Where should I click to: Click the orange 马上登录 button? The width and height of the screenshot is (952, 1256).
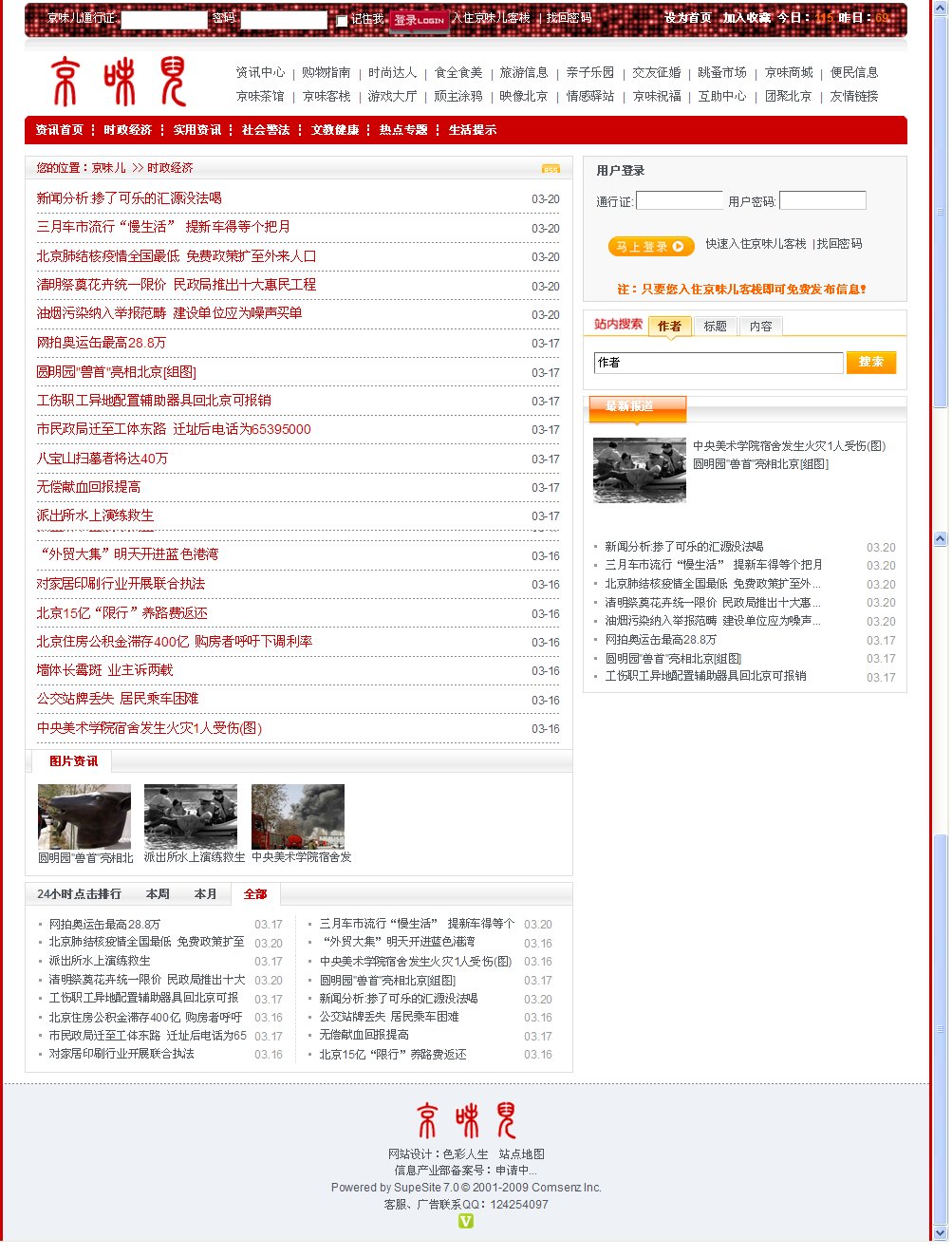coord(651,247)
